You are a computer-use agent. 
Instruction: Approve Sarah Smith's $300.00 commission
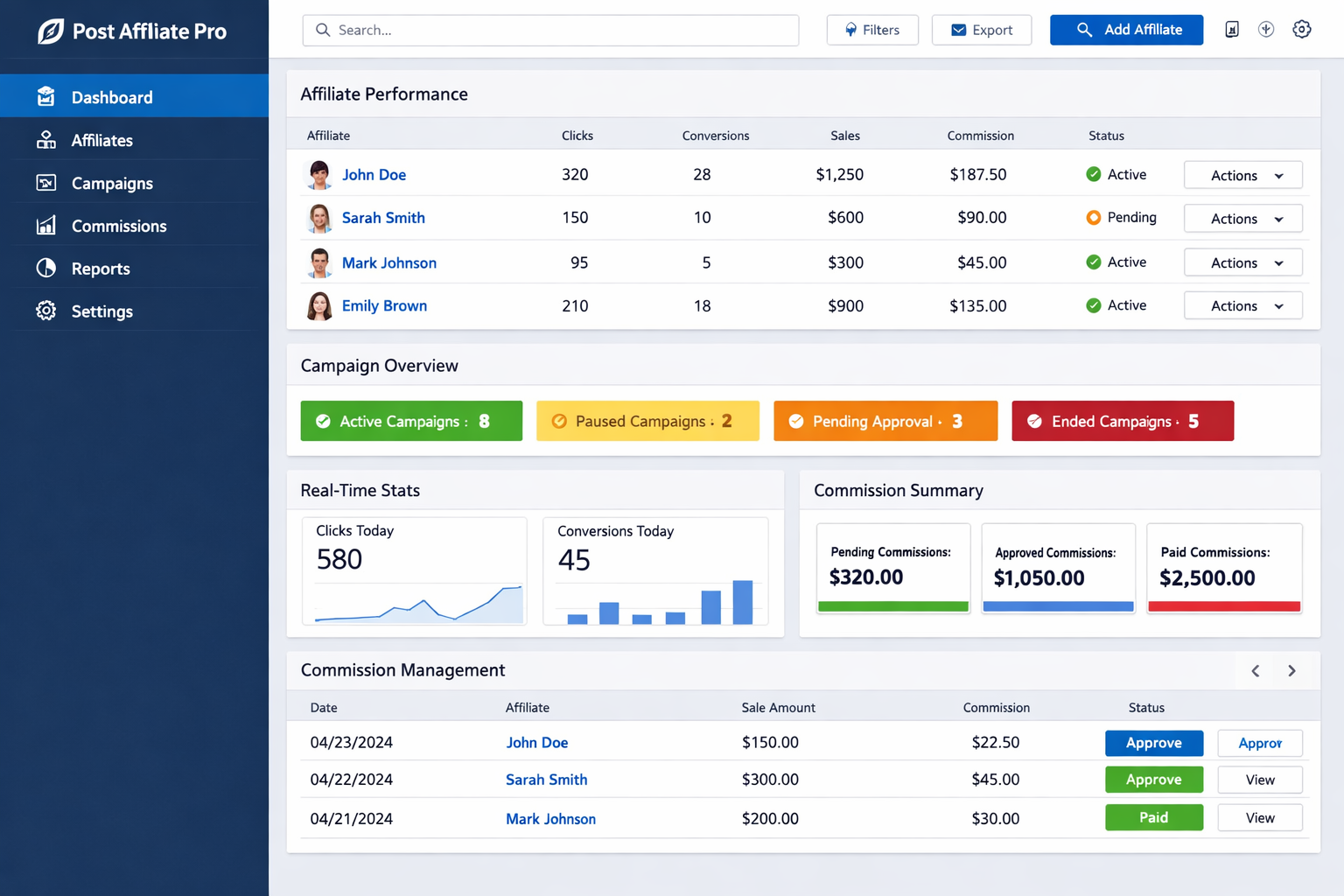click(1153, 779)
